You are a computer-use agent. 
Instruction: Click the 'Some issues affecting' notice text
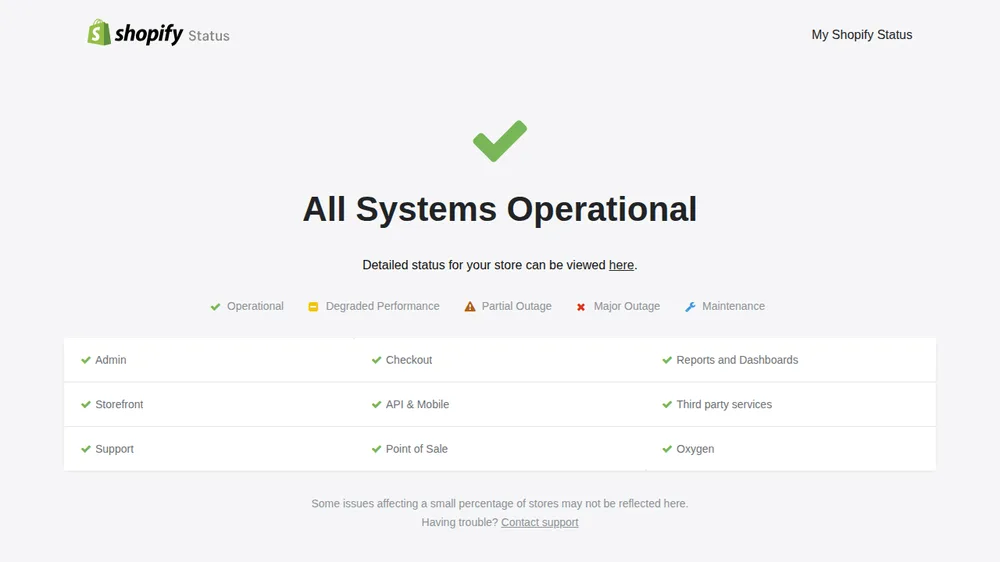click(x=500, y=504)
